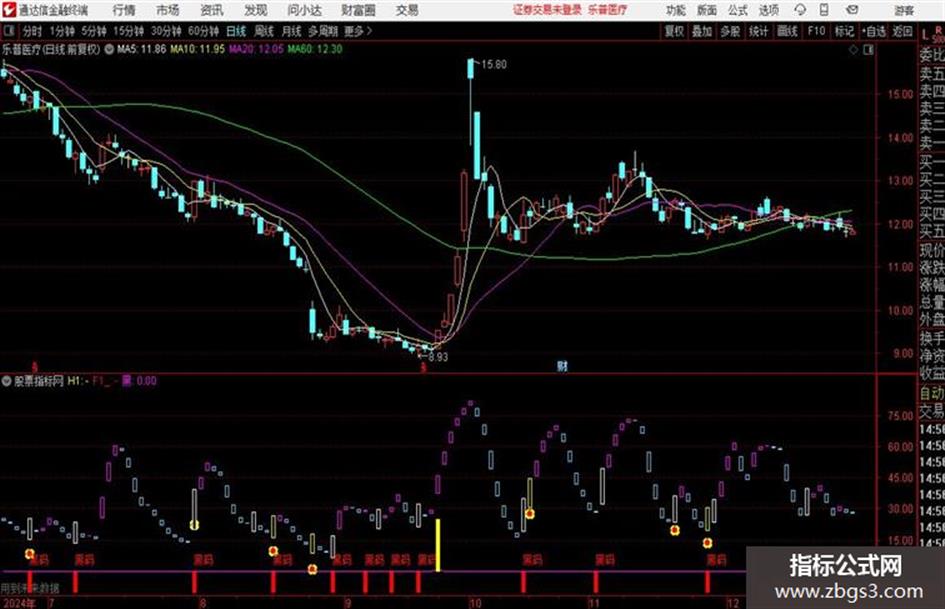Open the 功能 menu

coord(676,10)
